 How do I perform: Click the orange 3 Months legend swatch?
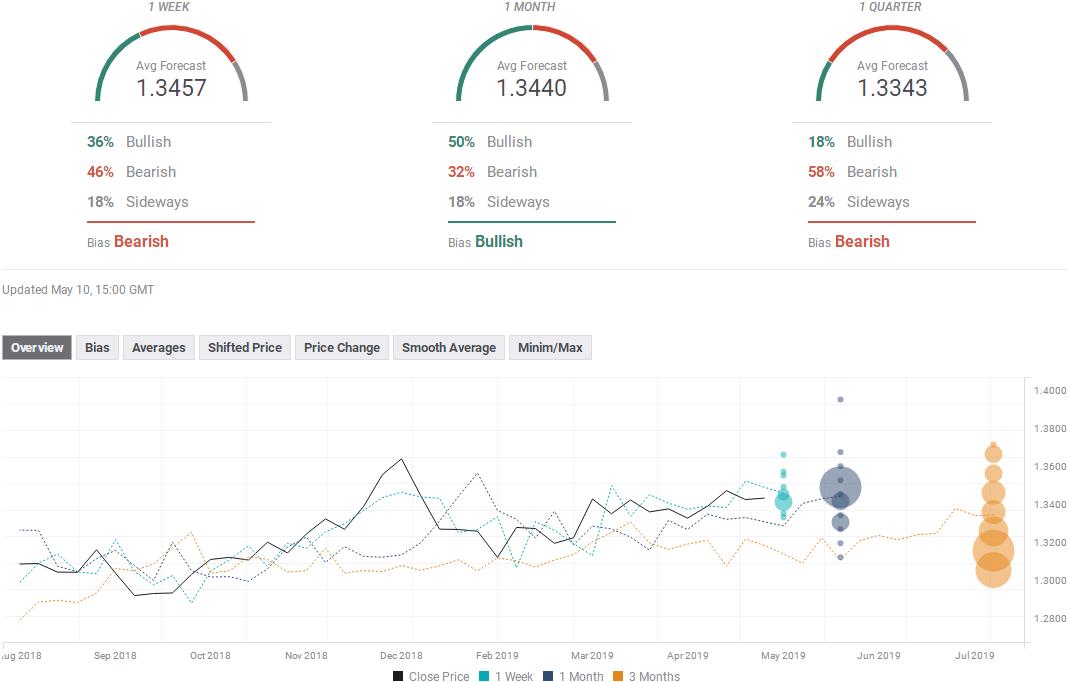click(x=620, y=676)
